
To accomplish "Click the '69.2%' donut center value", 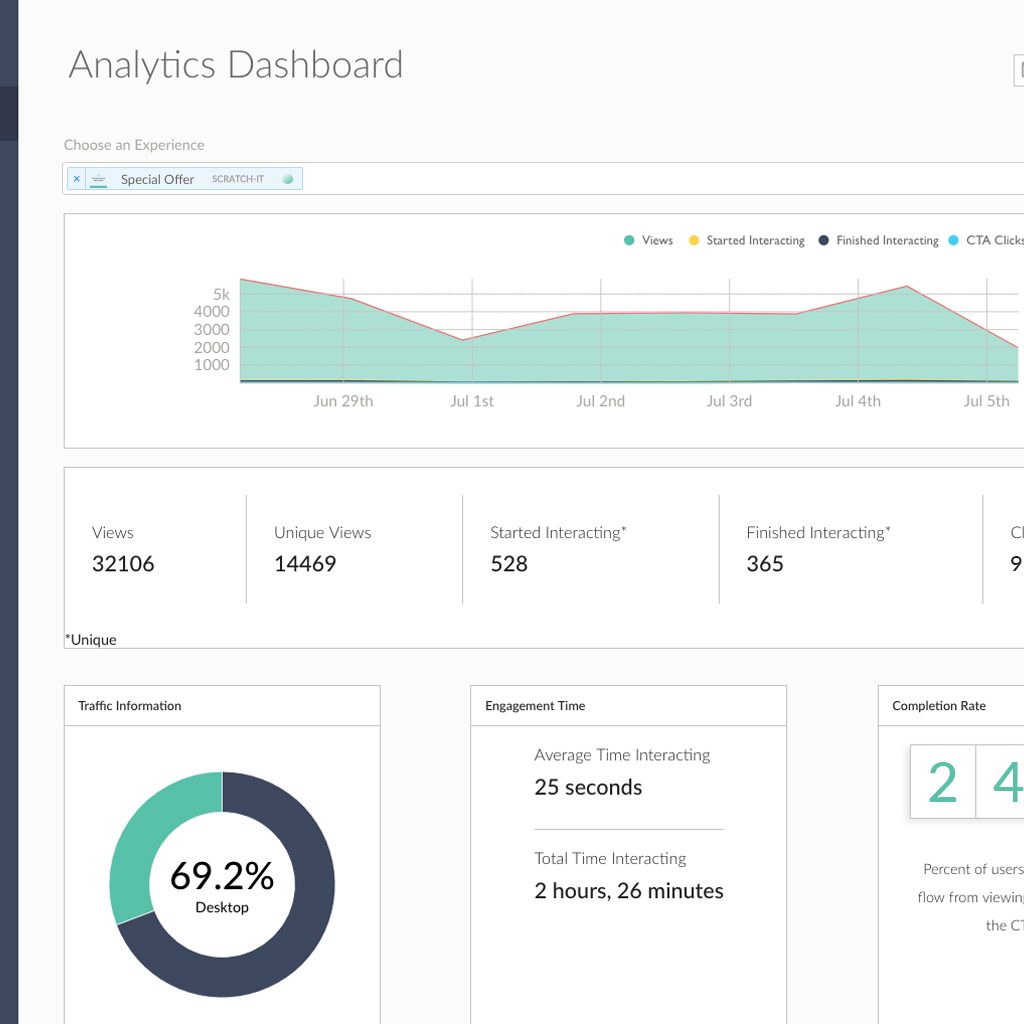I will pos(222,876).
